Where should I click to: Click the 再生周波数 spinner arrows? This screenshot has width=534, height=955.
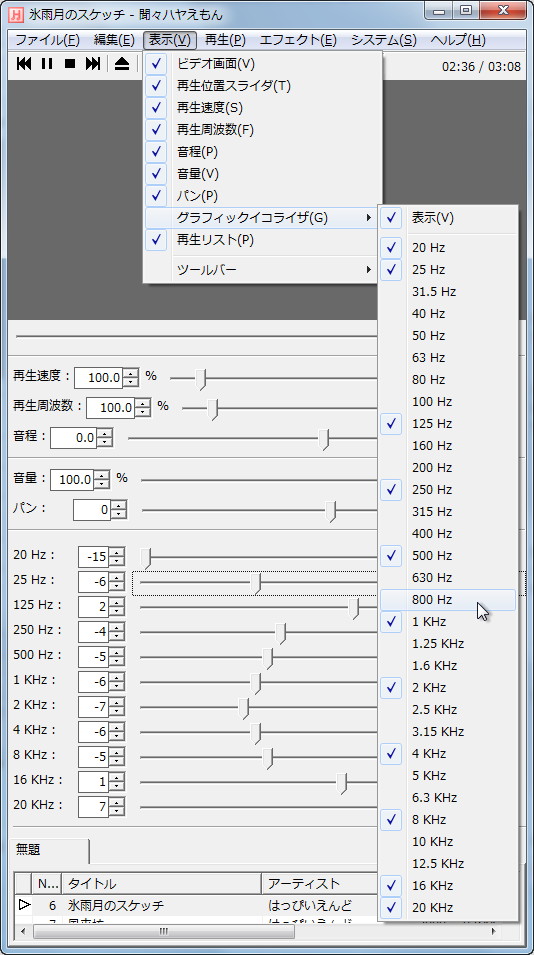point(142,408)
